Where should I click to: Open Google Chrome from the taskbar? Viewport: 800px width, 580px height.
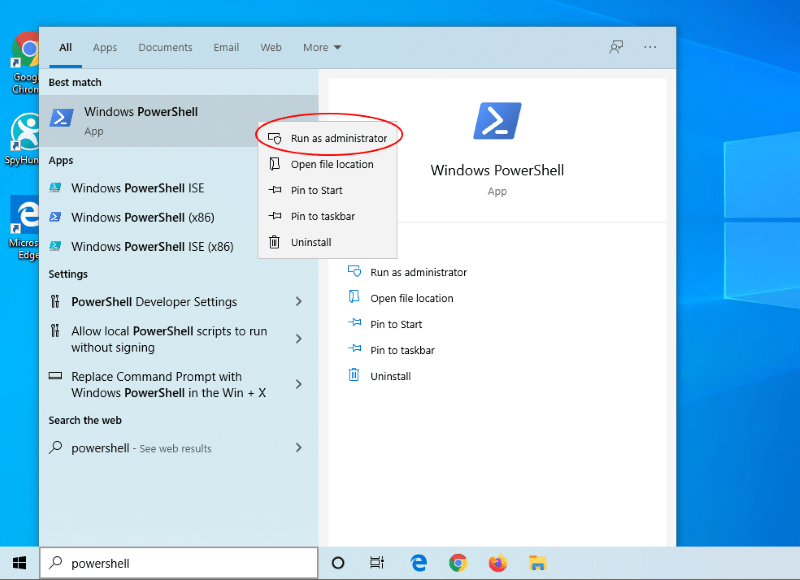click(458, 563)
